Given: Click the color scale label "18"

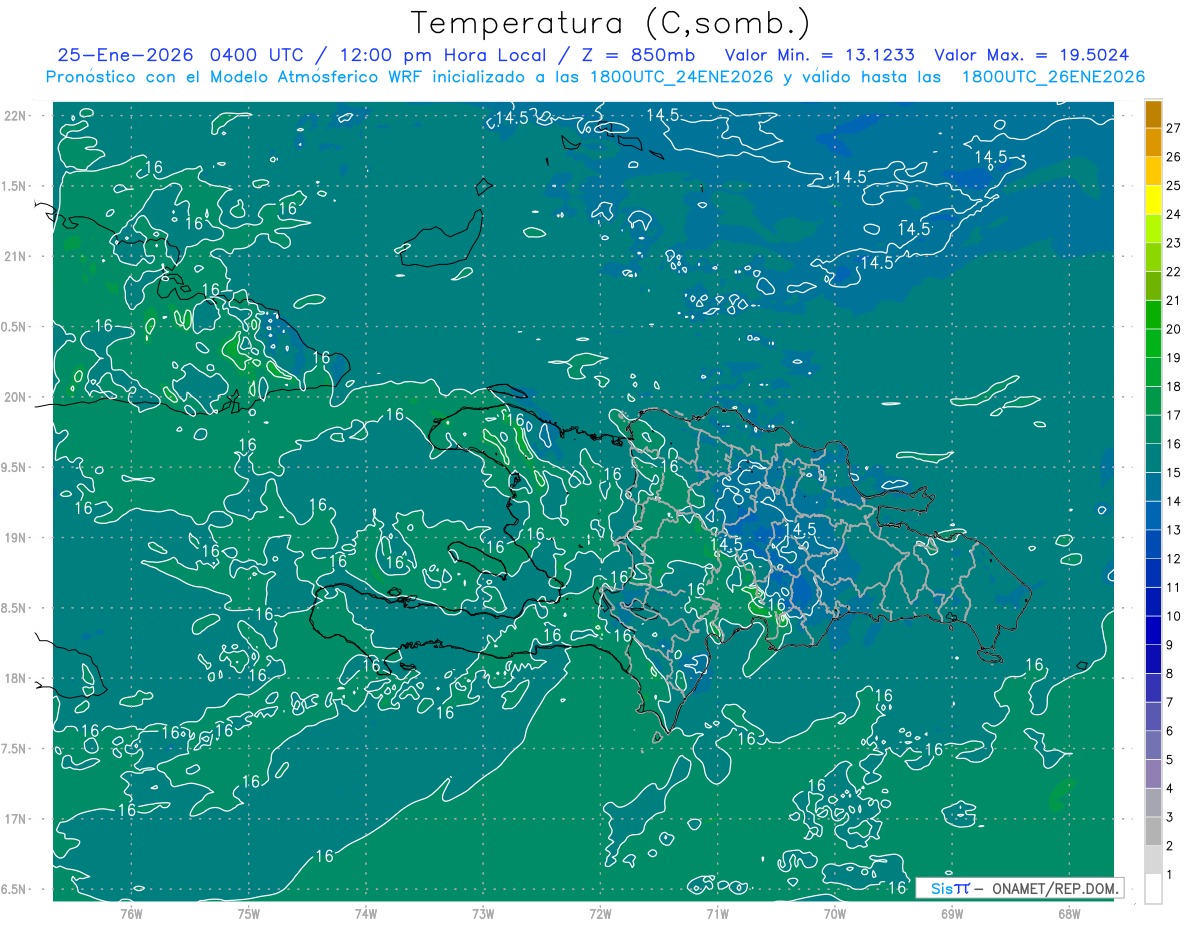Looking at the screenshot, I should click(x=1173, y=386).
